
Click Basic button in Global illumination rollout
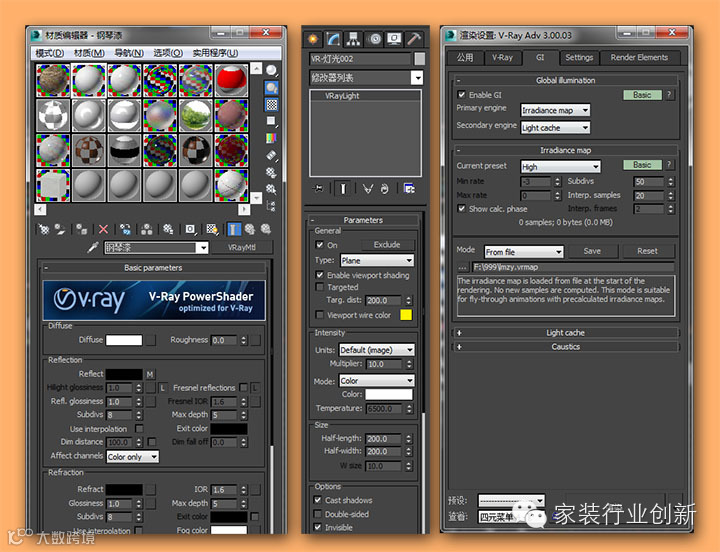click(642, 95)
